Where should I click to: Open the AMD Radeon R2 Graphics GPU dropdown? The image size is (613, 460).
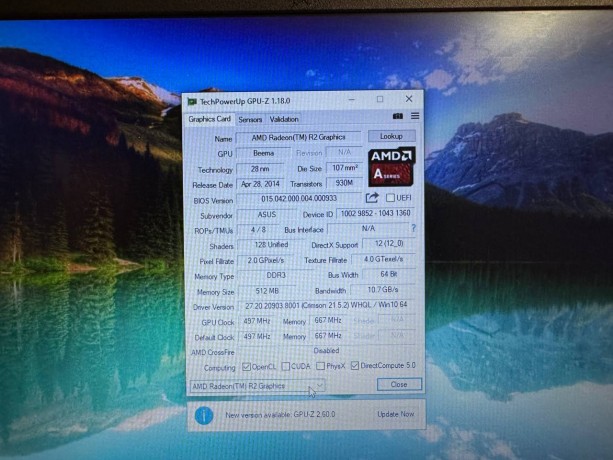click(x=257, y=386)
